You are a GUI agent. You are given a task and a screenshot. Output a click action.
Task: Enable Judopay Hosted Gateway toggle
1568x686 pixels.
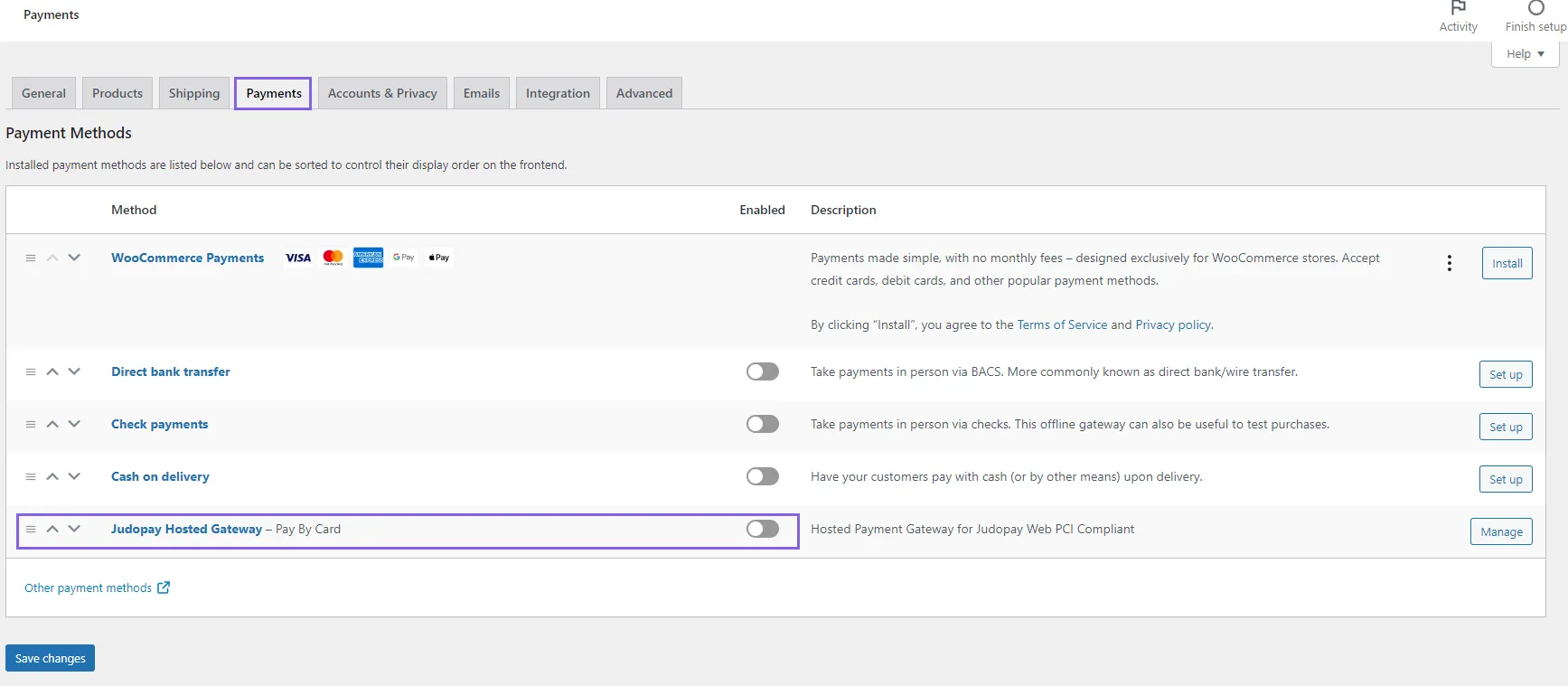click(x=763, y=529)
